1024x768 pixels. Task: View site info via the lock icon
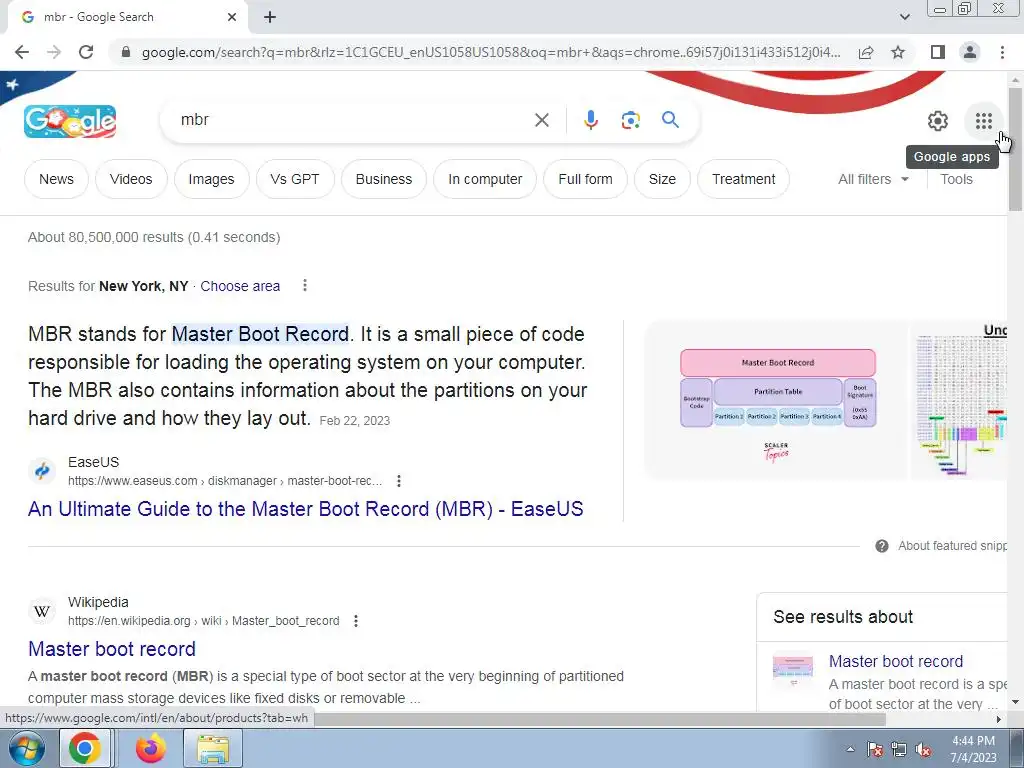click(126, 52)
